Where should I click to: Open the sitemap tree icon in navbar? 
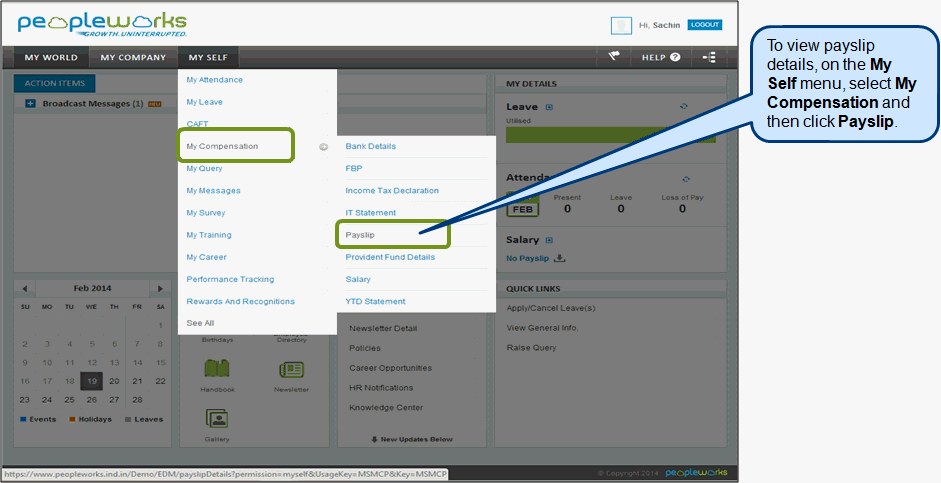coord(709,57)
